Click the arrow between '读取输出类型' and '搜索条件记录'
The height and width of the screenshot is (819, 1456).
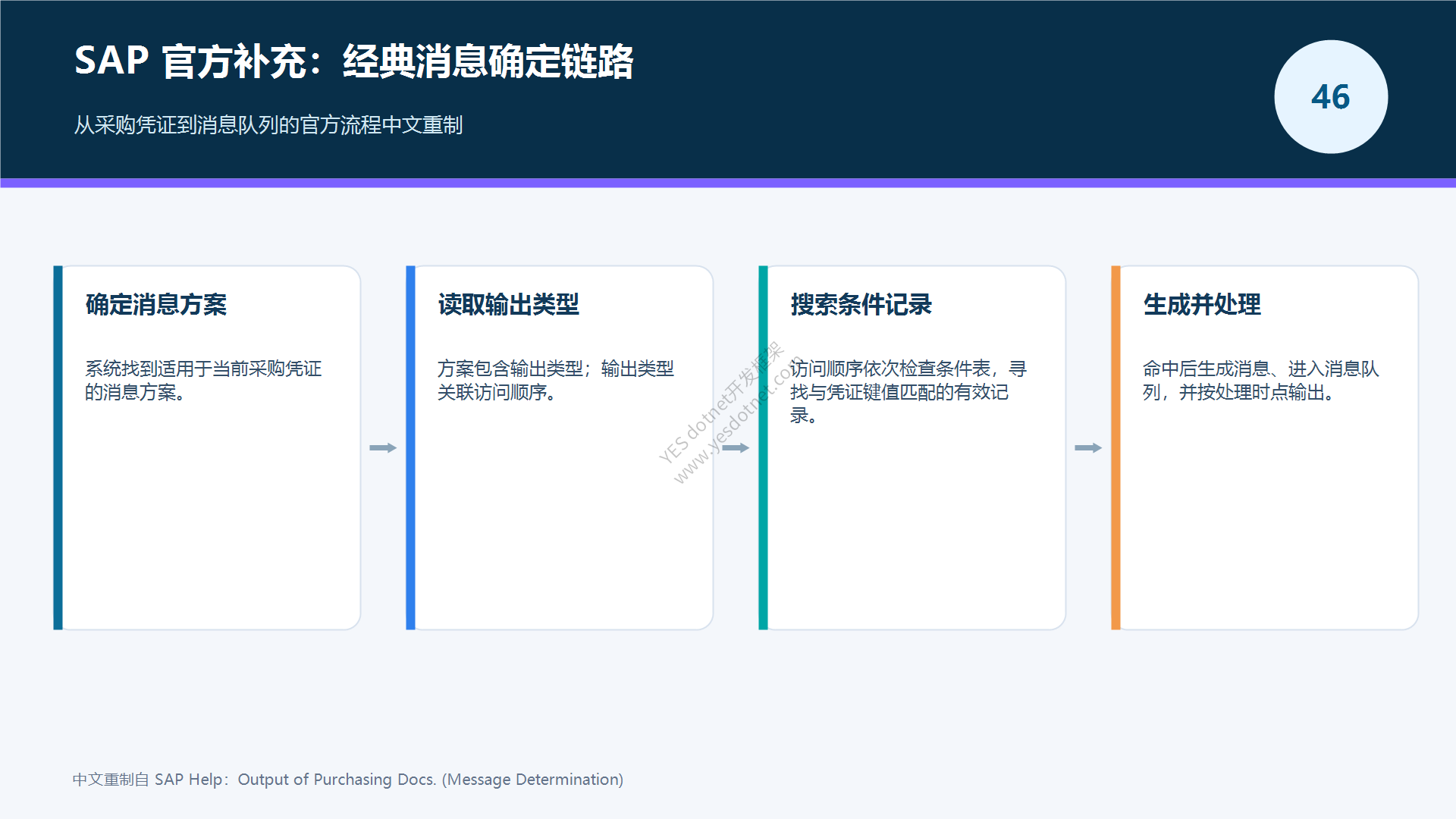pyautogui.click(x=736, y=448)
